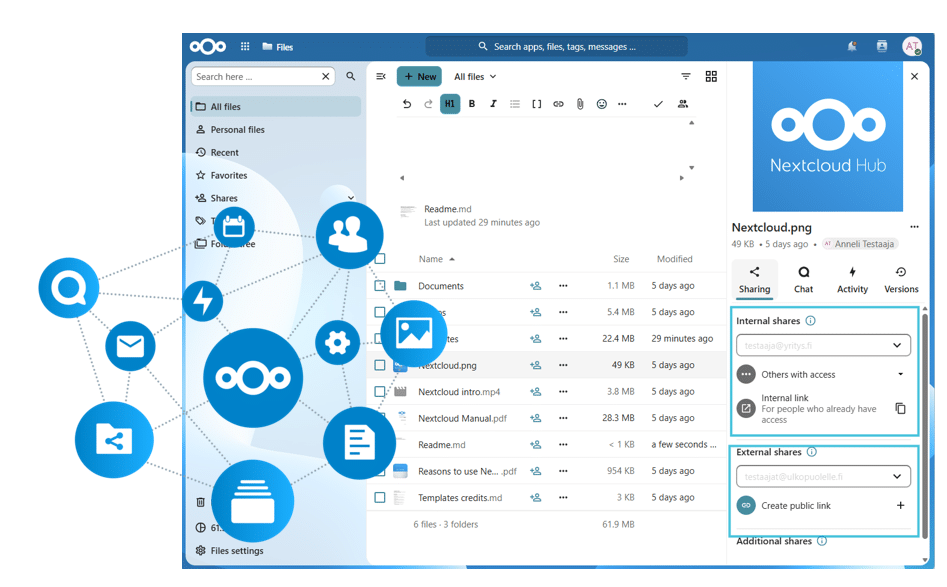Sort files by the Size column

click(621, 259)
